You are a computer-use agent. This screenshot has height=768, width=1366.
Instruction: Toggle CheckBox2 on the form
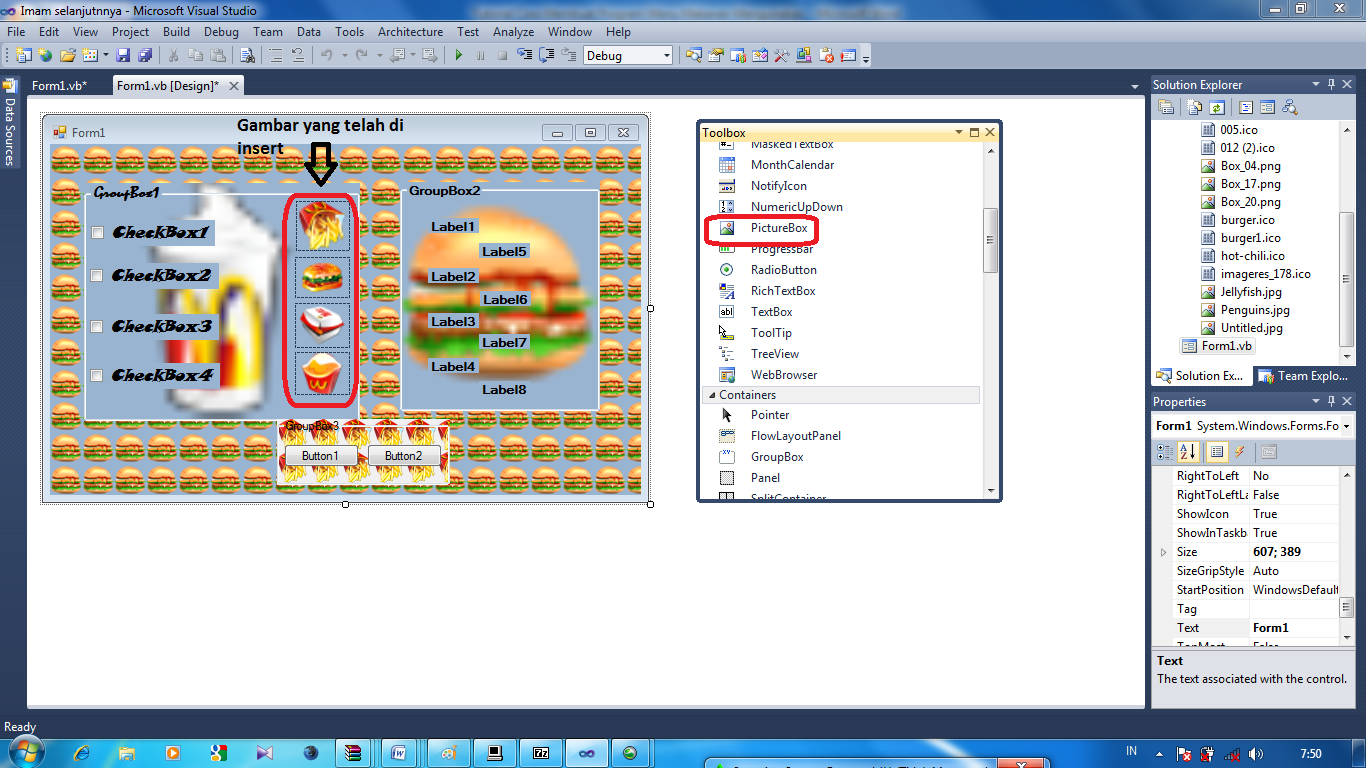pyautogui.click(x=98, y=276)
